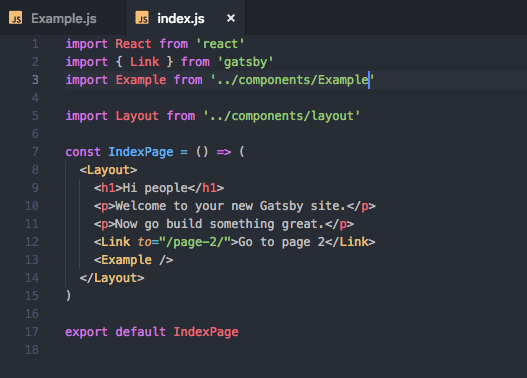Viewport: 527px width, 378px height.
Task: Click the const keyword on line 7
Action: click(x=83, y=152)
